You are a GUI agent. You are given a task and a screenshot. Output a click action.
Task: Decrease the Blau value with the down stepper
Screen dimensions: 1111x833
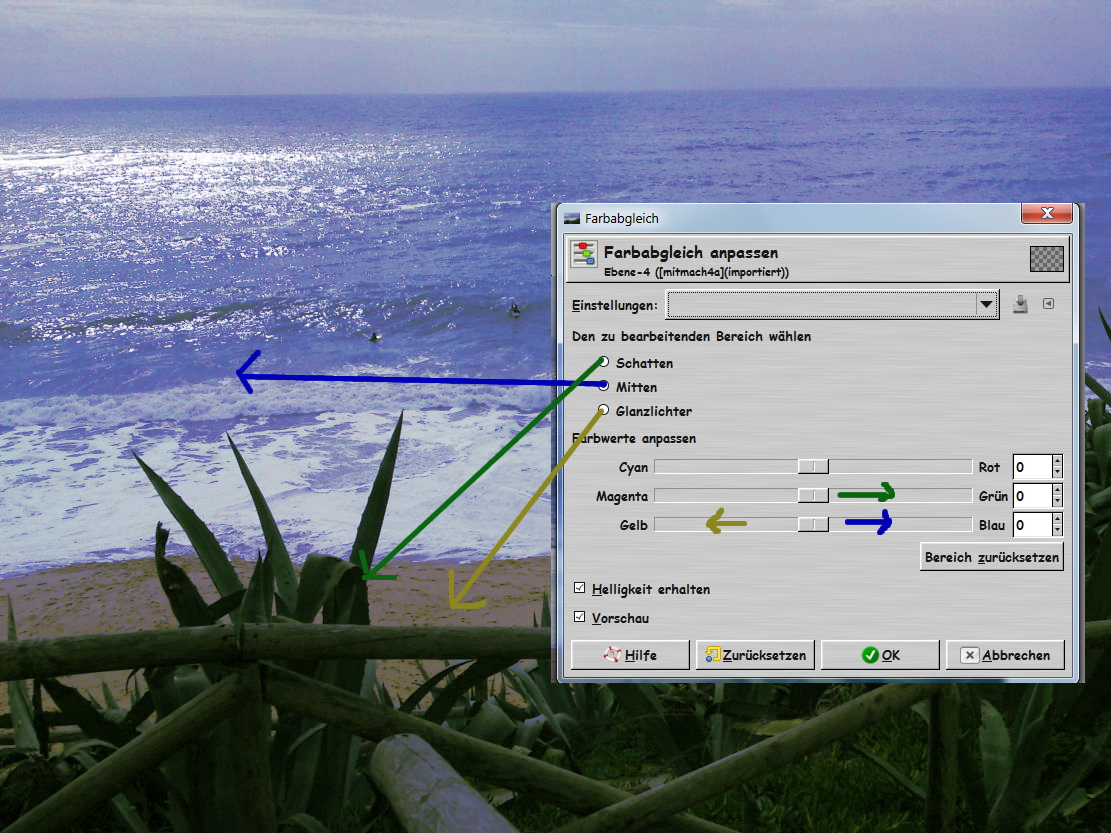(x=1057, y=531)
